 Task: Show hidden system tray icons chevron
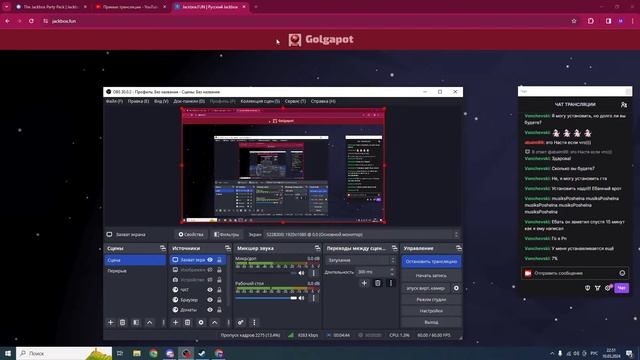tap(552, 353)
